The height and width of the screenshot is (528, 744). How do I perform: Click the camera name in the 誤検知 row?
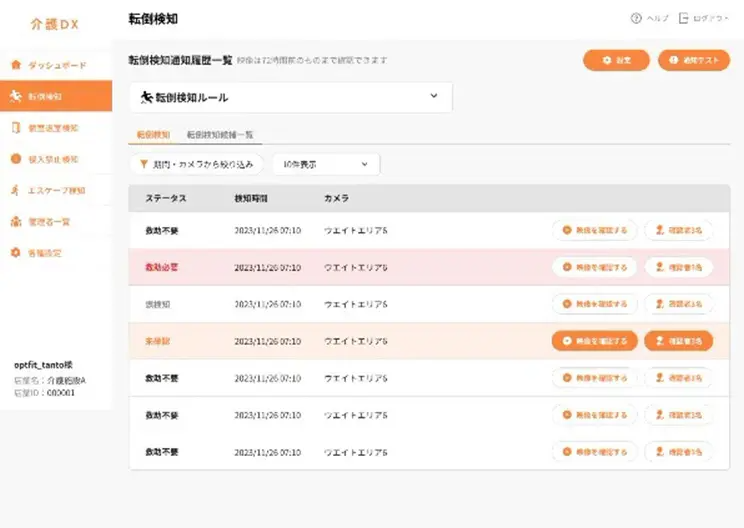click(355, 304)
